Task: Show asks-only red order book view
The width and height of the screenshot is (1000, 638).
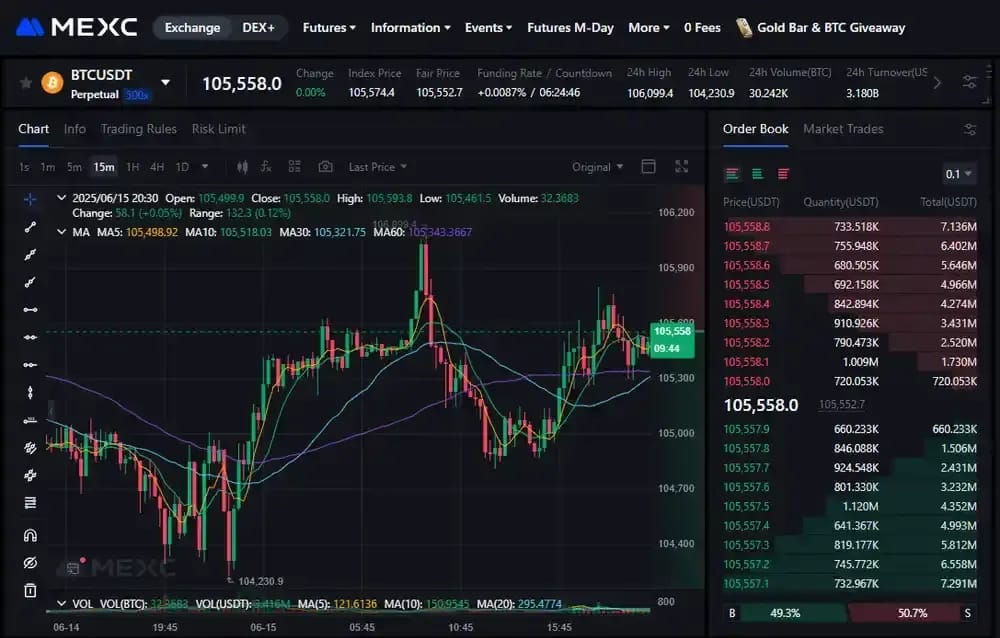Action: [x=783, y=174]
